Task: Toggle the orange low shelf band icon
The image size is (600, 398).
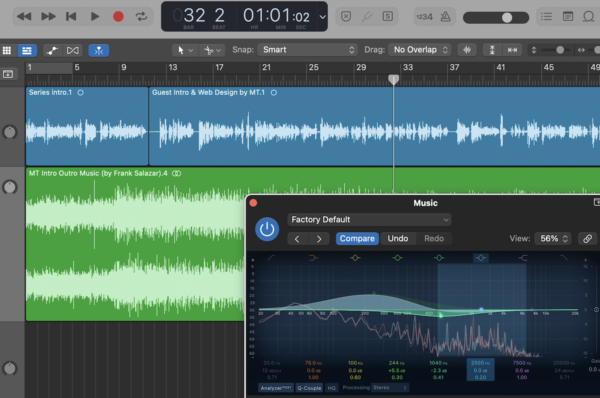Action: click(x=313, y=258)
